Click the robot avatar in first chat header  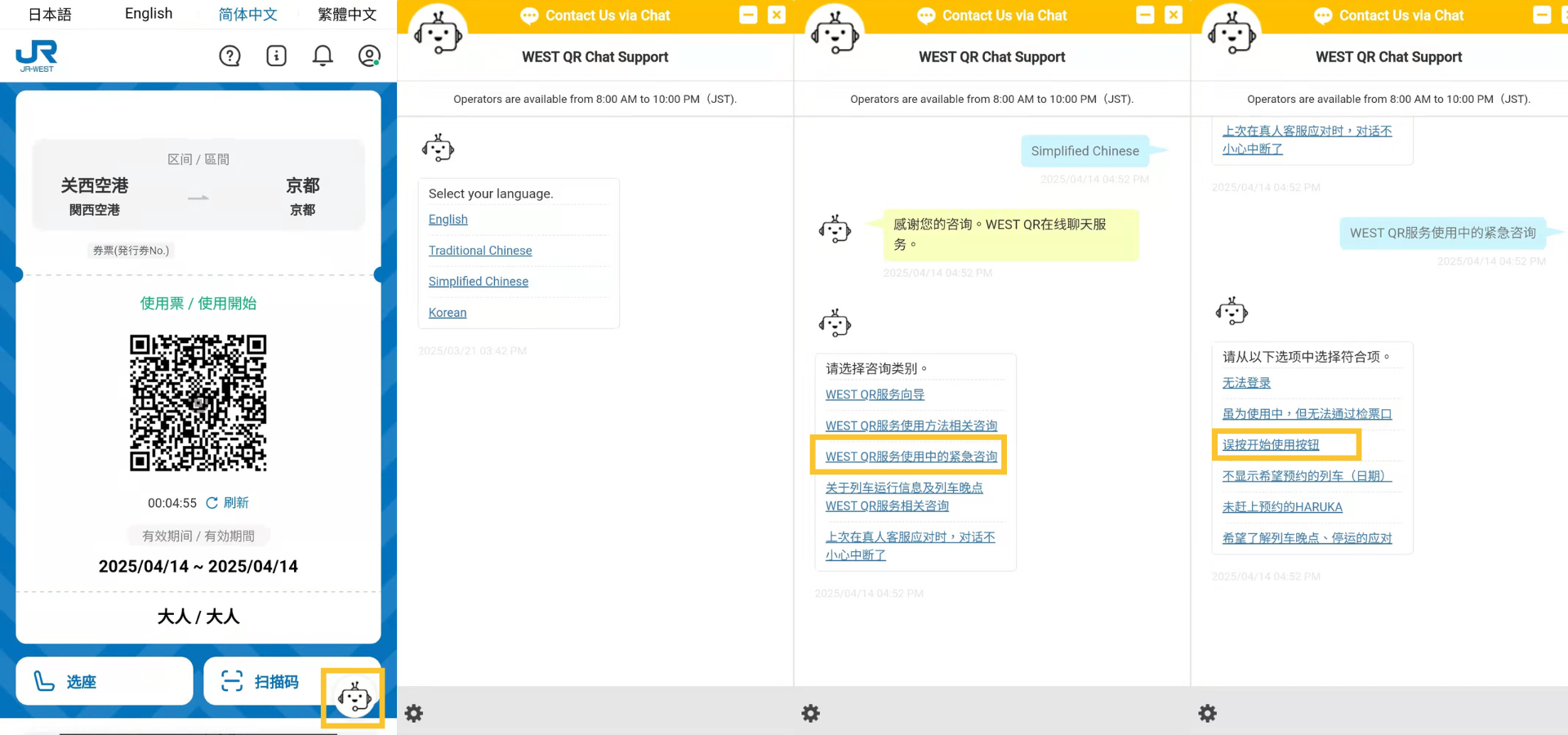tap(438, 33)
